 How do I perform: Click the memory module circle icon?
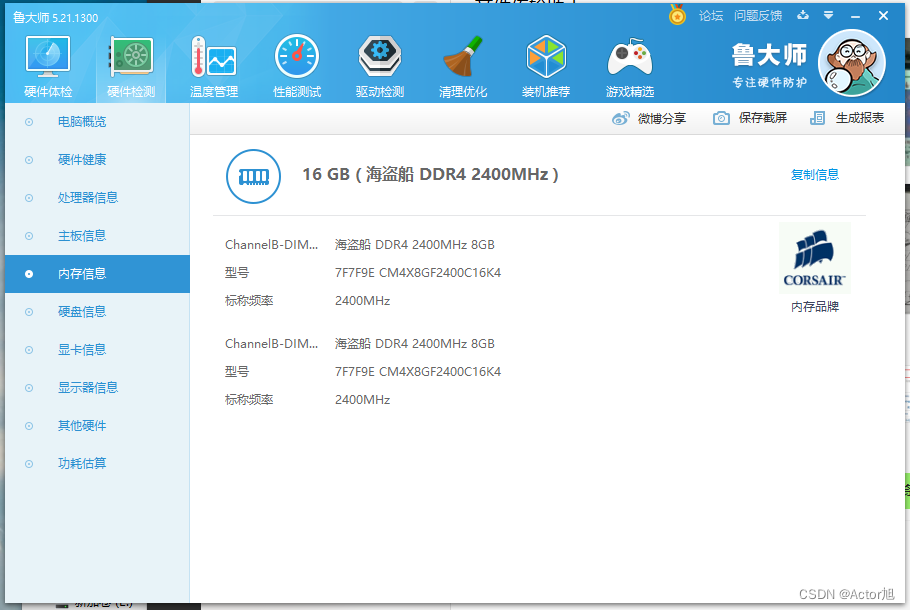(254, 176)
